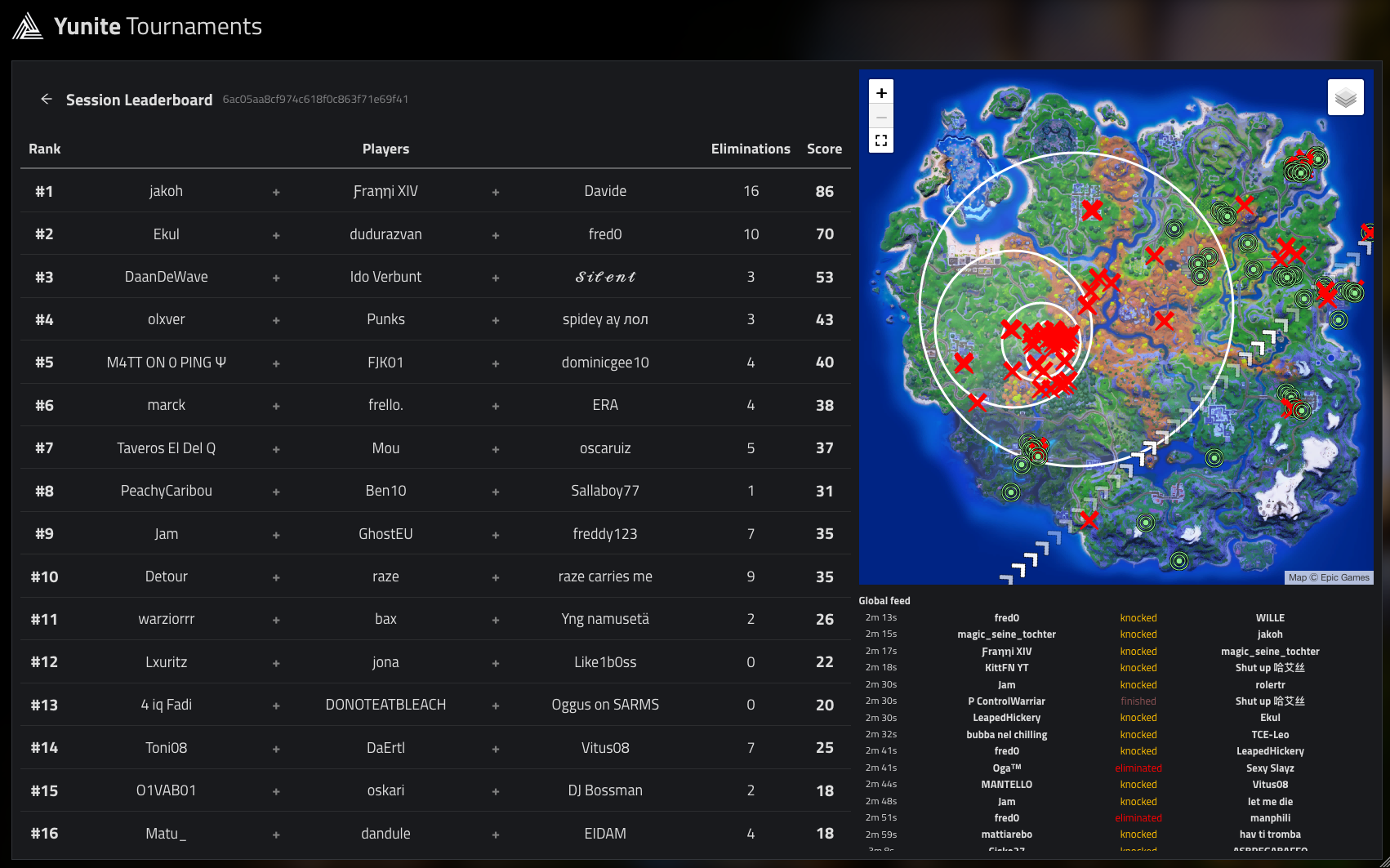Click the Yunite Tournaments title
This screenshot has width=1390, height=868.
pyautogui.click(x=158, y=26)
